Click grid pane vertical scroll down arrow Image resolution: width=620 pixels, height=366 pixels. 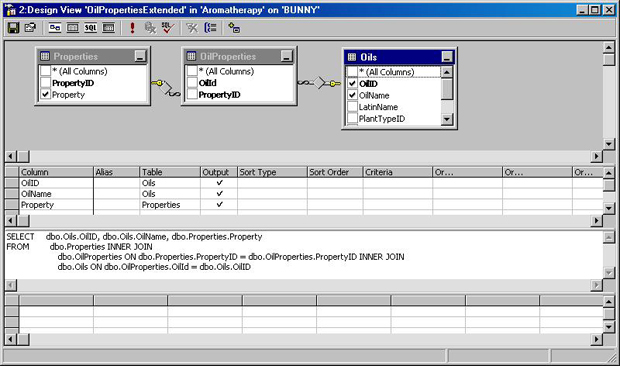609,208
